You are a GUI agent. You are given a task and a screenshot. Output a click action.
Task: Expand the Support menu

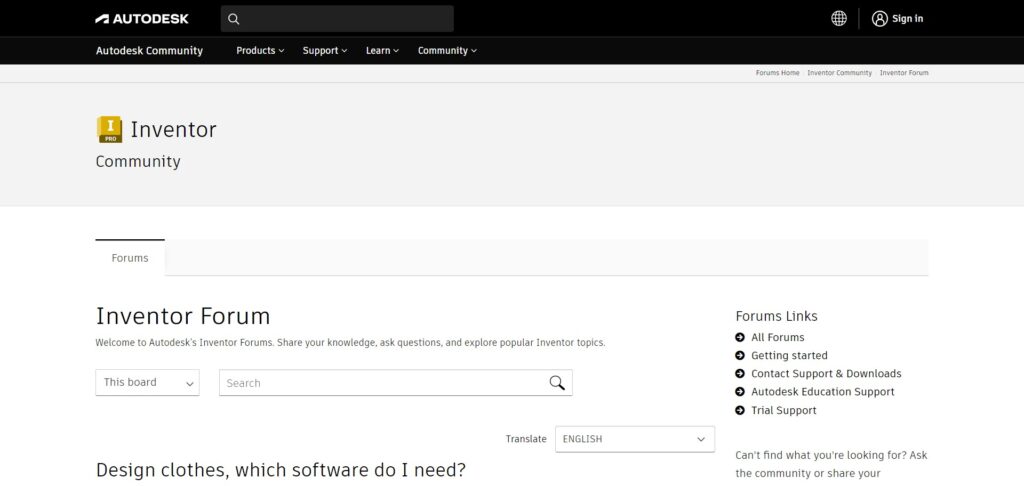[x=325, y=50]
